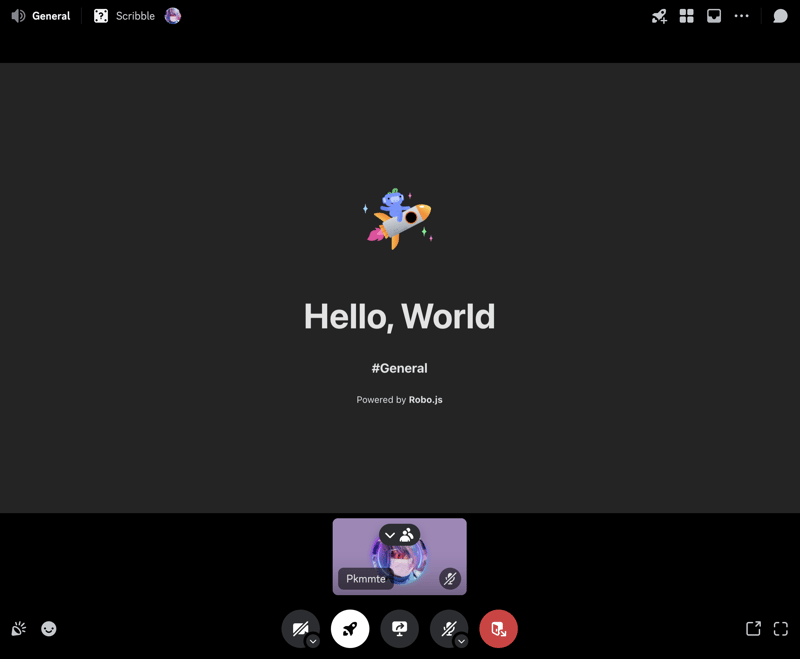Click the participant avatar beside Scribble
Image resolution: width=800 pixels, height=659 pixels.
point(173,16)
